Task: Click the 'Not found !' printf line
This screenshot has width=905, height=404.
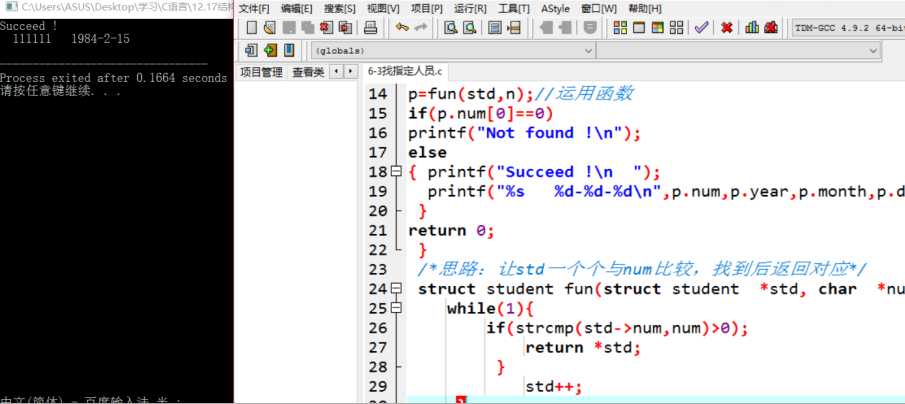Action: pos(524,133)
